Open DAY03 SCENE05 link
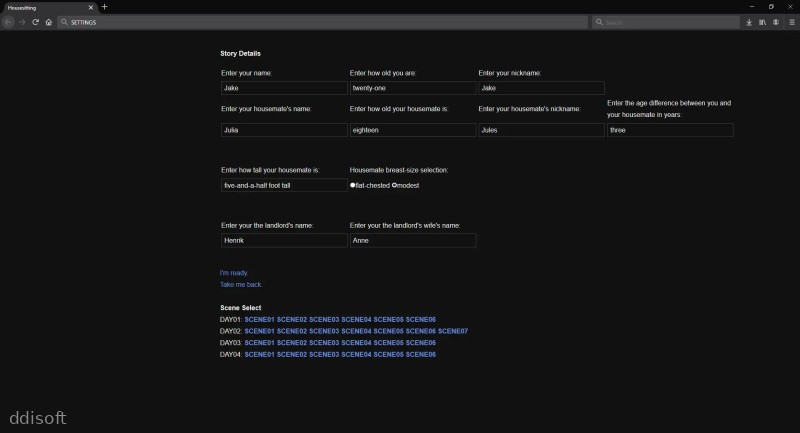 (x=388, y=343)
